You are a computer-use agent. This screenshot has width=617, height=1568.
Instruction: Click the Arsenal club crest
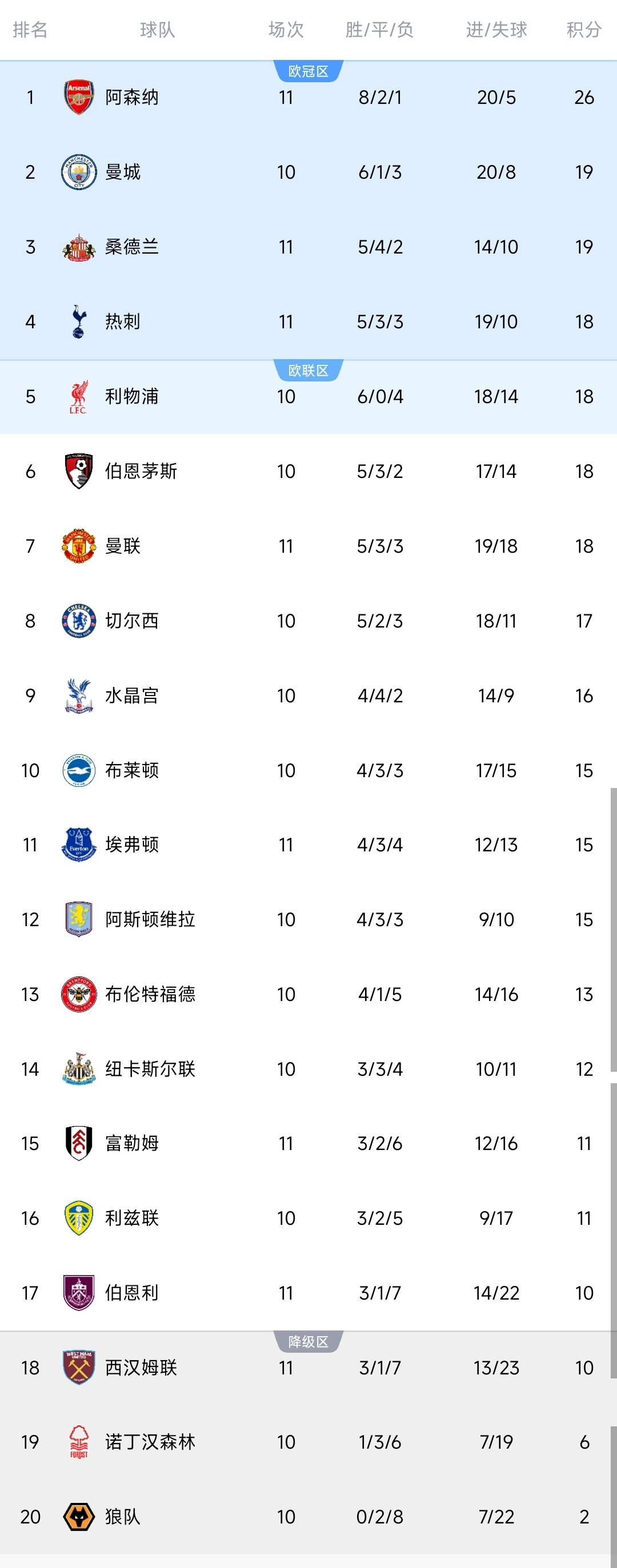(x=79, y=98)
